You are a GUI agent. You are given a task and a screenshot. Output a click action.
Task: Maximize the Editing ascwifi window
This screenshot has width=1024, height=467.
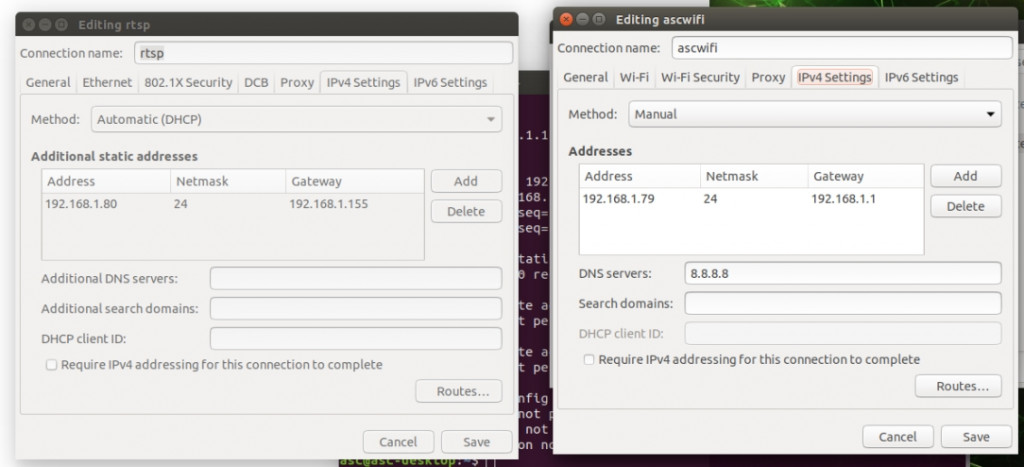click(599, 20)
